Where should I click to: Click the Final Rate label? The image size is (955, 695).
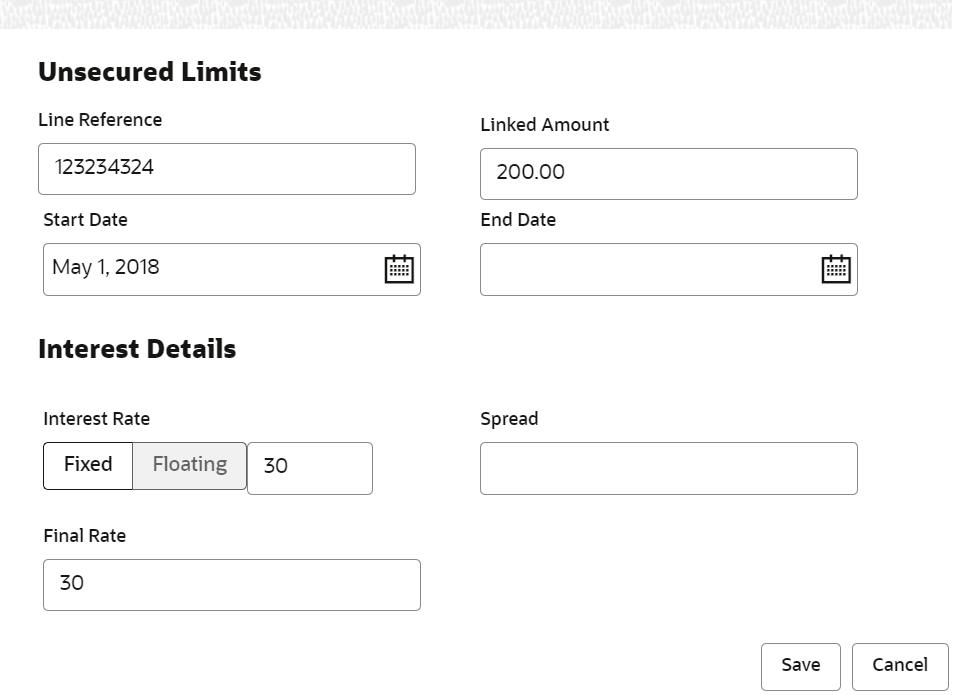point(85,536)
